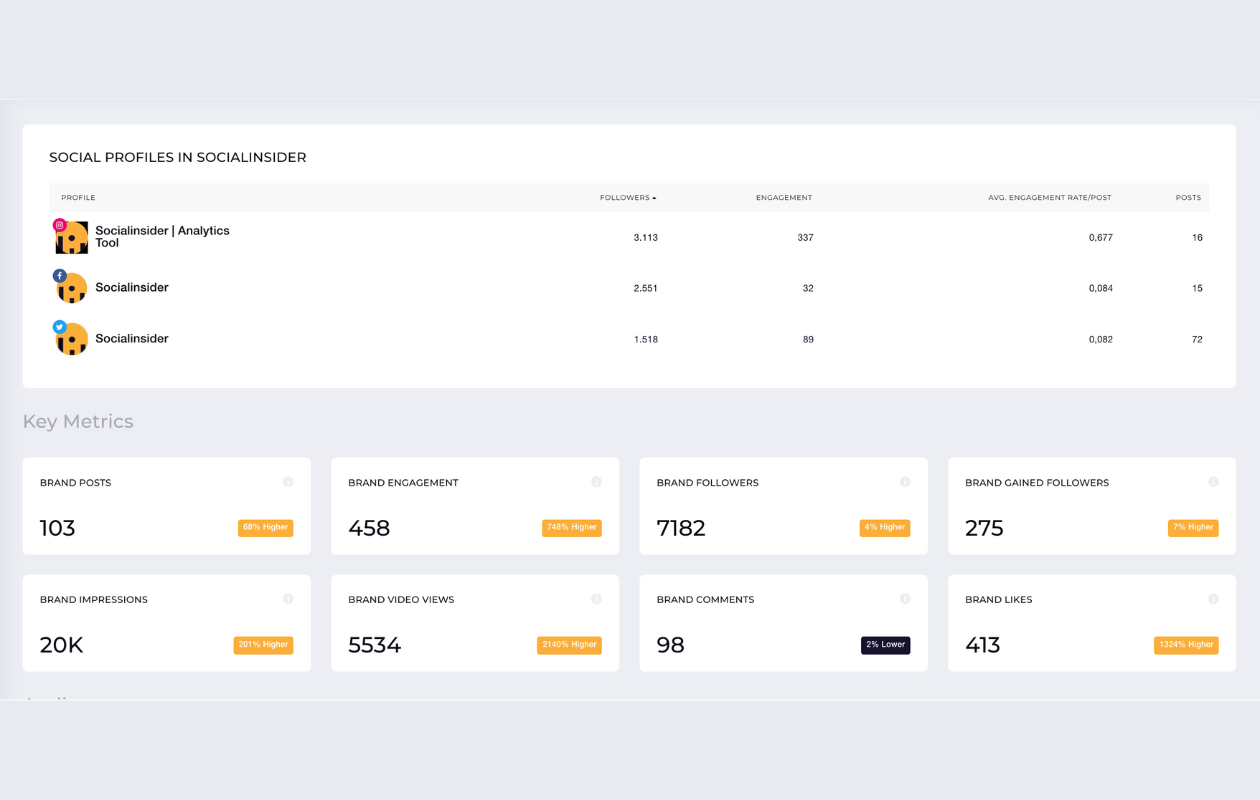Sort table by Engagement column header

point(784,198)
